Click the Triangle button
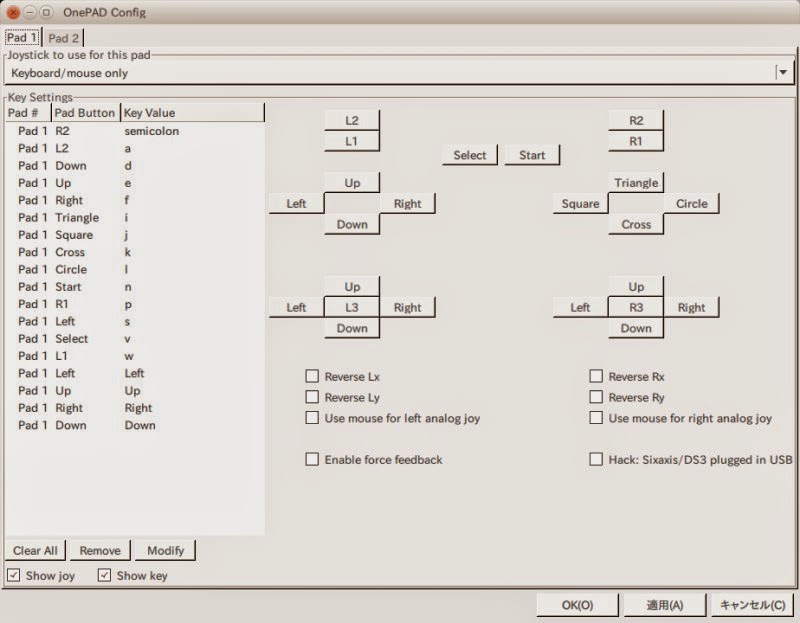Viewport: 800px width, 623px height. tap(636, 183)
